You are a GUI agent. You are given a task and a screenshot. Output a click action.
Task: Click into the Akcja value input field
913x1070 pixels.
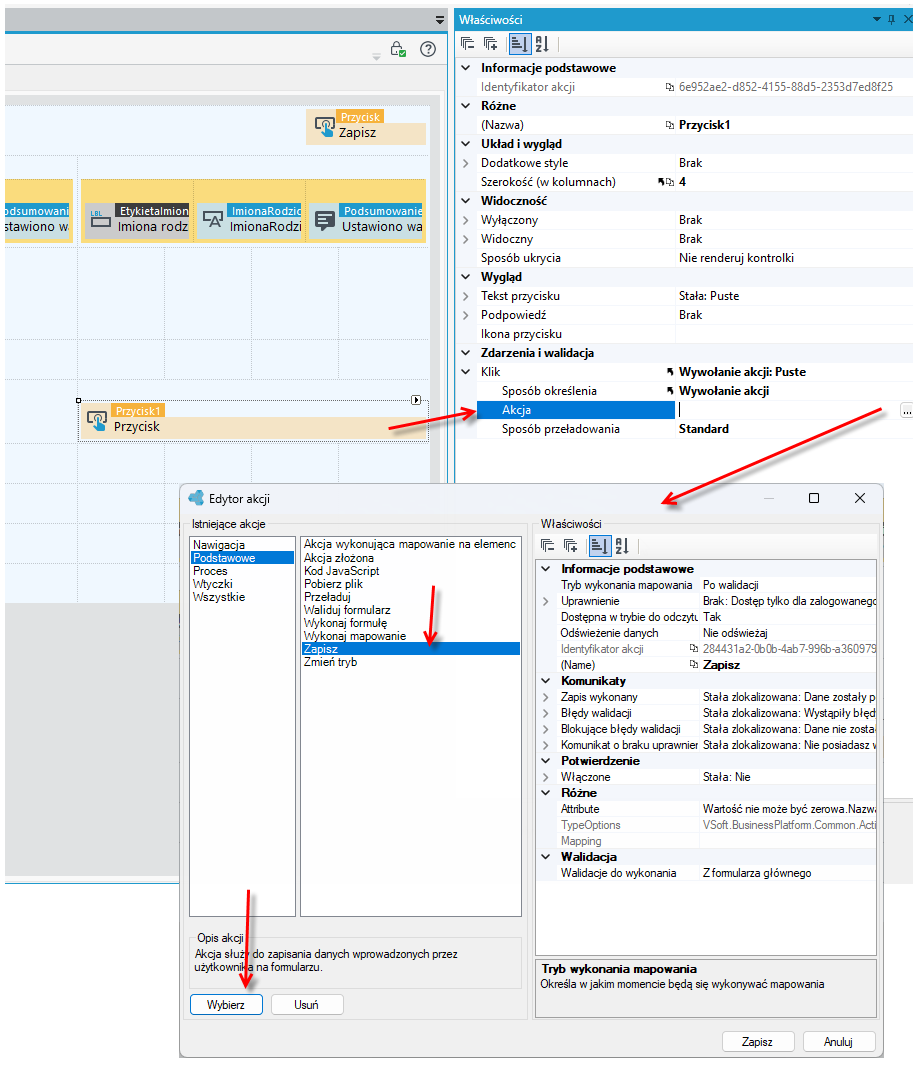(x=787, y=410)
